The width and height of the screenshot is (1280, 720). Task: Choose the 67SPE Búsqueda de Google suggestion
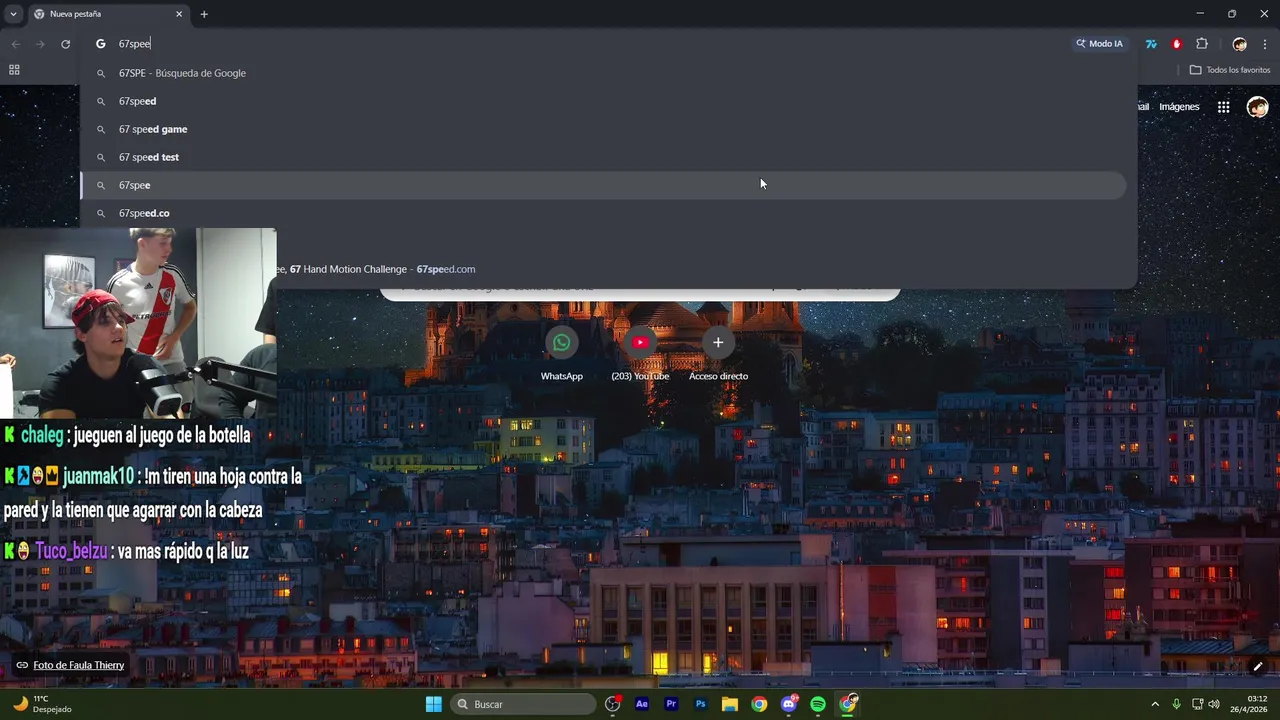tap(603, 73)
